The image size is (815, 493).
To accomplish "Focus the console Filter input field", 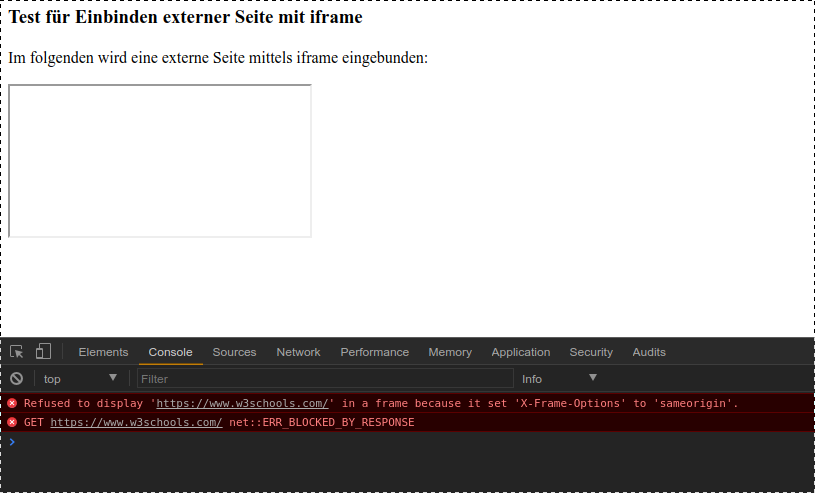I will pos(325,379).
